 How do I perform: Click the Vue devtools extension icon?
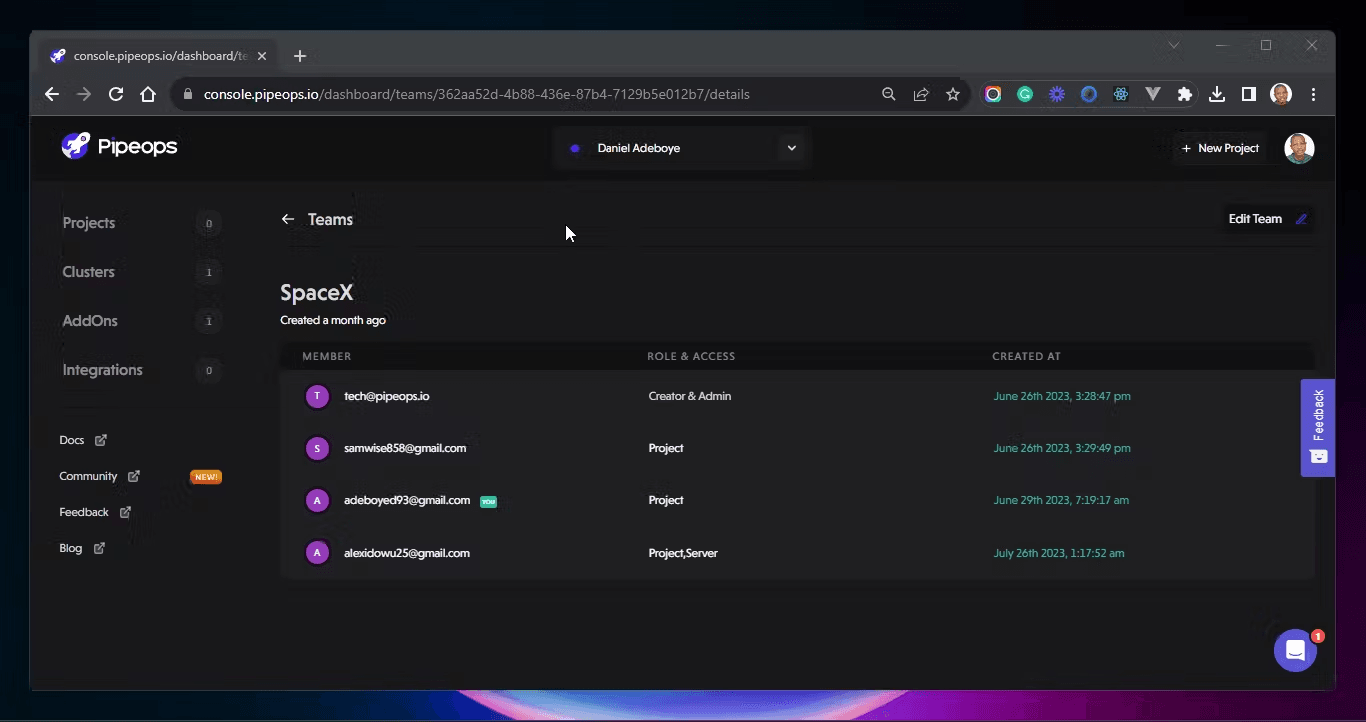[x=1153, y=94]
